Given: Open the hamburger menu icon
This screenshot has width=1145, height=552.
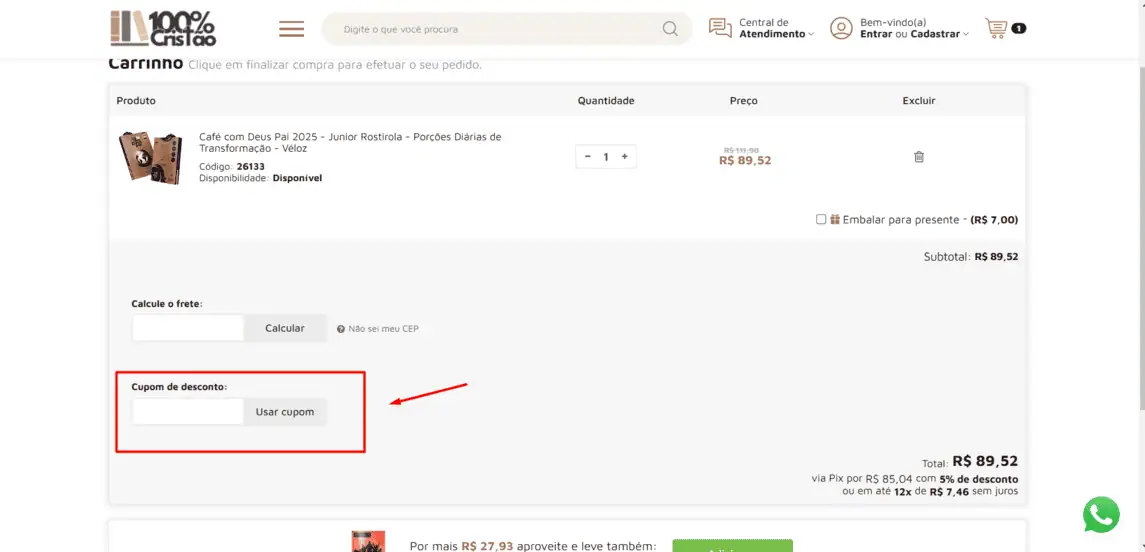Looking at the screenshot, I should click(x=291, y=29).
